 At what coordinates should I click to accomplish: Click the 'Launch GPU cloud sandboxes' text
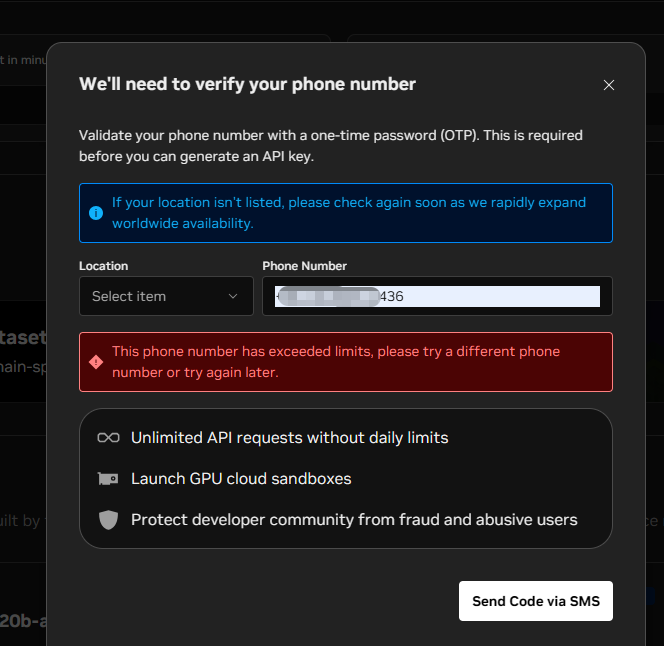tap(241, 479)
